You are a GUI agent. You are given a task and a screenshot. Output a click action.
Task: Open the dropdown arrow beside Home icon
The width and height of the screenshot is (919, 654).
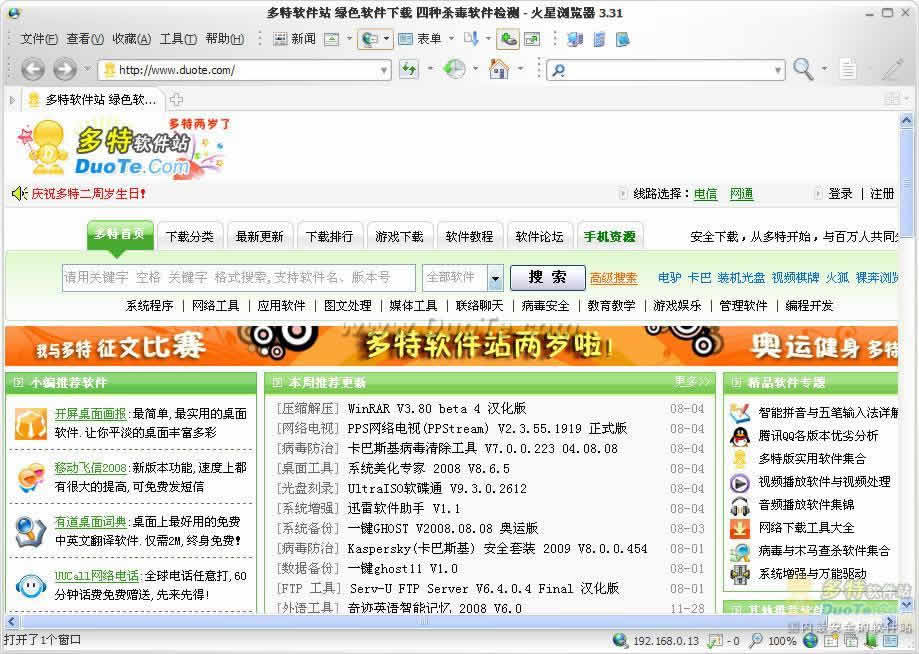(x=520, y=69)
